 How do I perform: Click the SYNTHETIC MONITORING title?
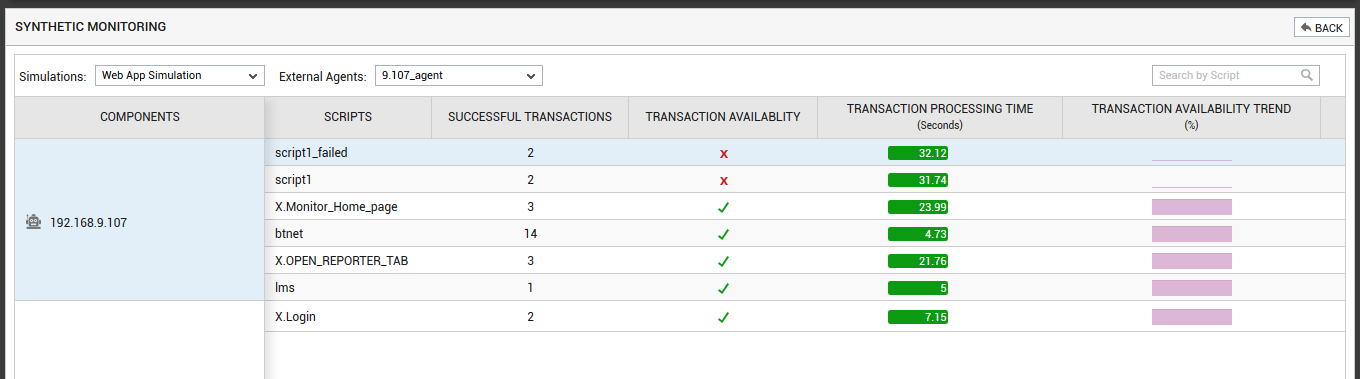pos(91,27)
